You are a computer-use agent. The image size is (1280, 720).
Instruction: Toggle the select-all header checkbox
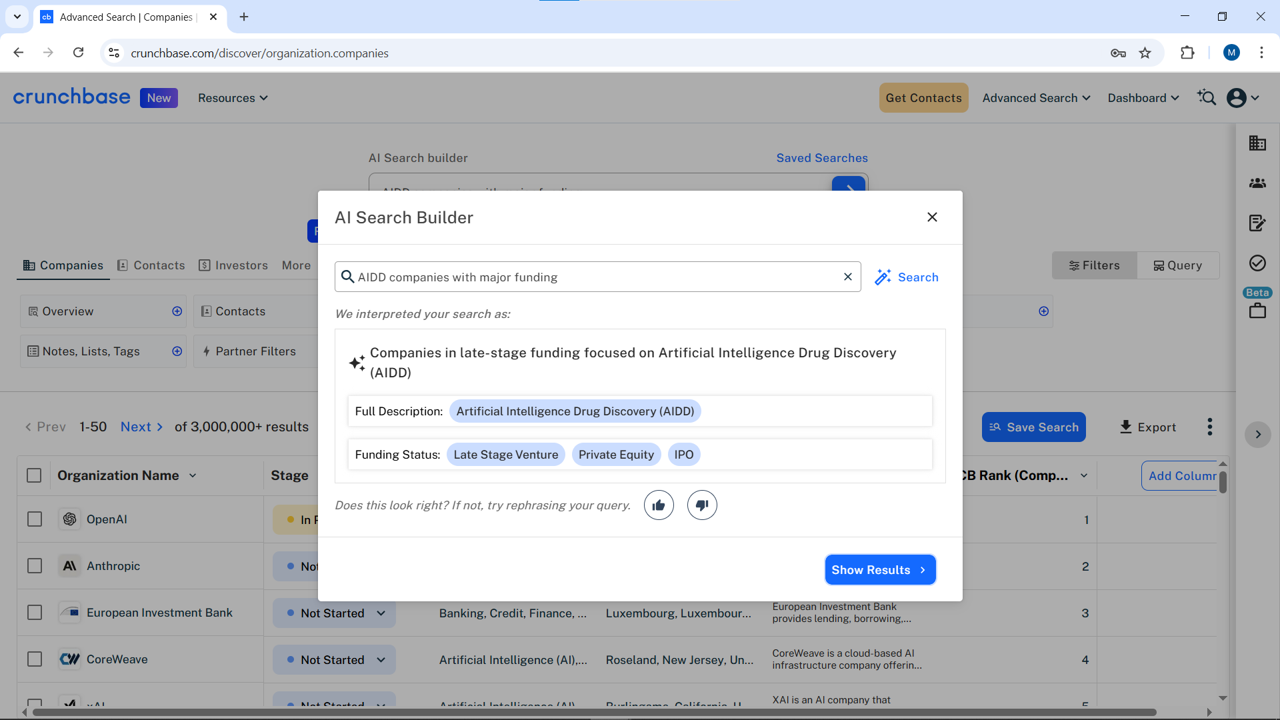[35, 475]
